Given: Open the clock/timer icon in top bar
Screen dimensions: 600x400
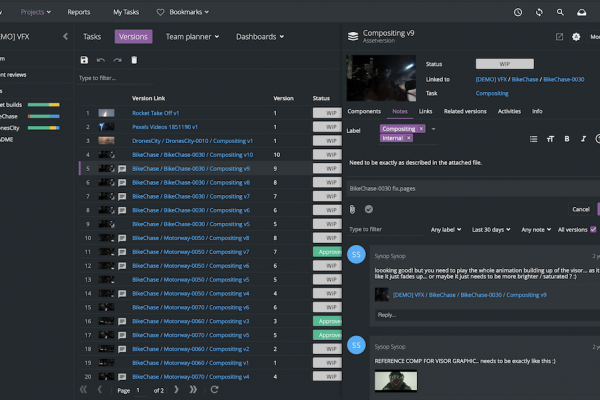Looking at the screenshot, I should coord(518,12).
